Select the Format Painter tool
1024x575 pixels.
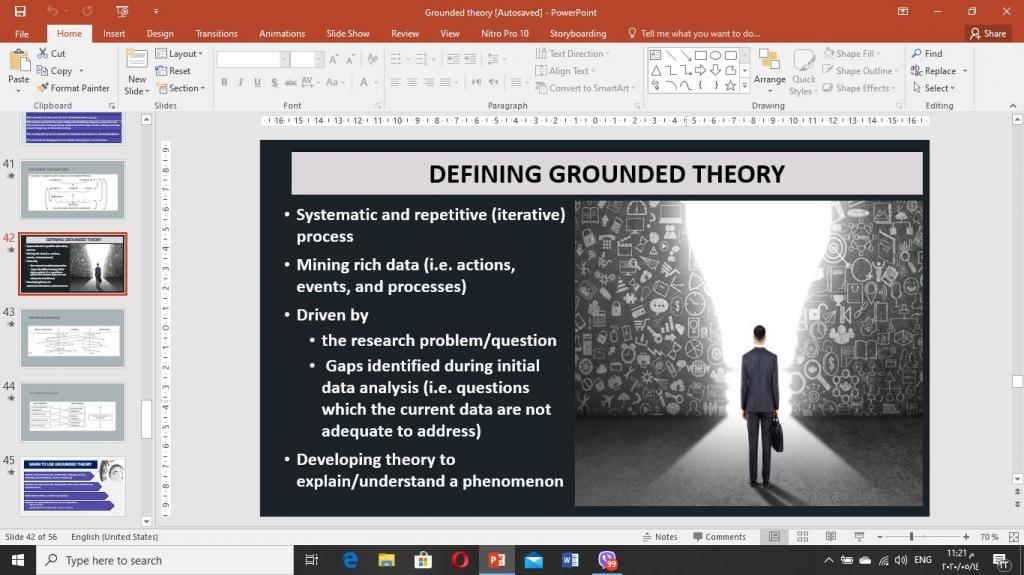pos(73,88)
